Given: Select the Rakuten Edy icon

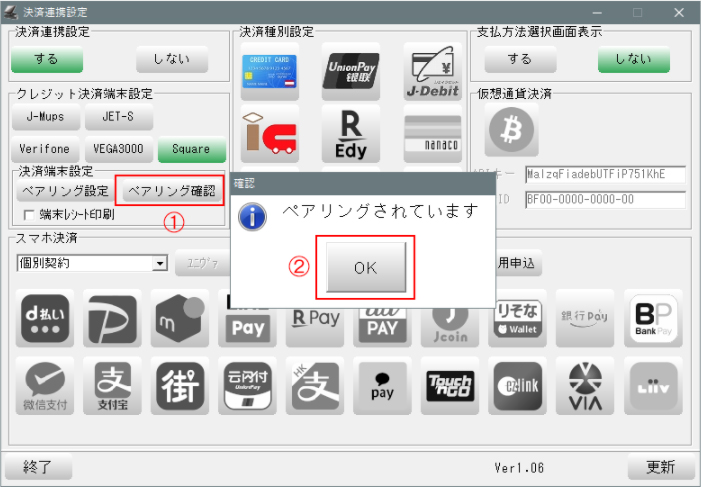Looking at the screenshot, I should 351,133.
